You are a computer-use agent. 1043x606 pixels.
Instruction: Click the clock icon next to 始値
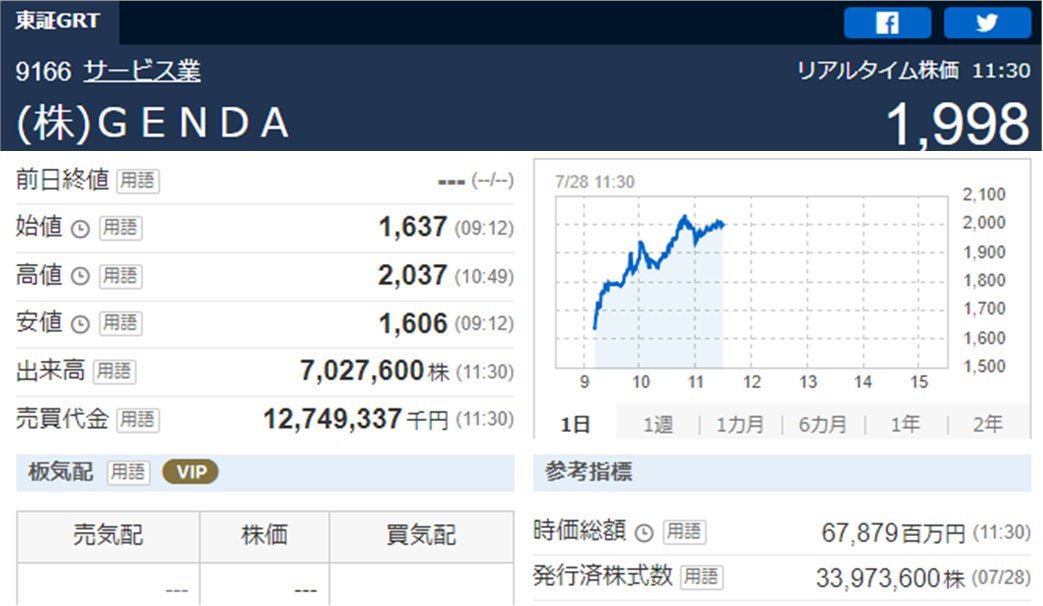(80, 228)
